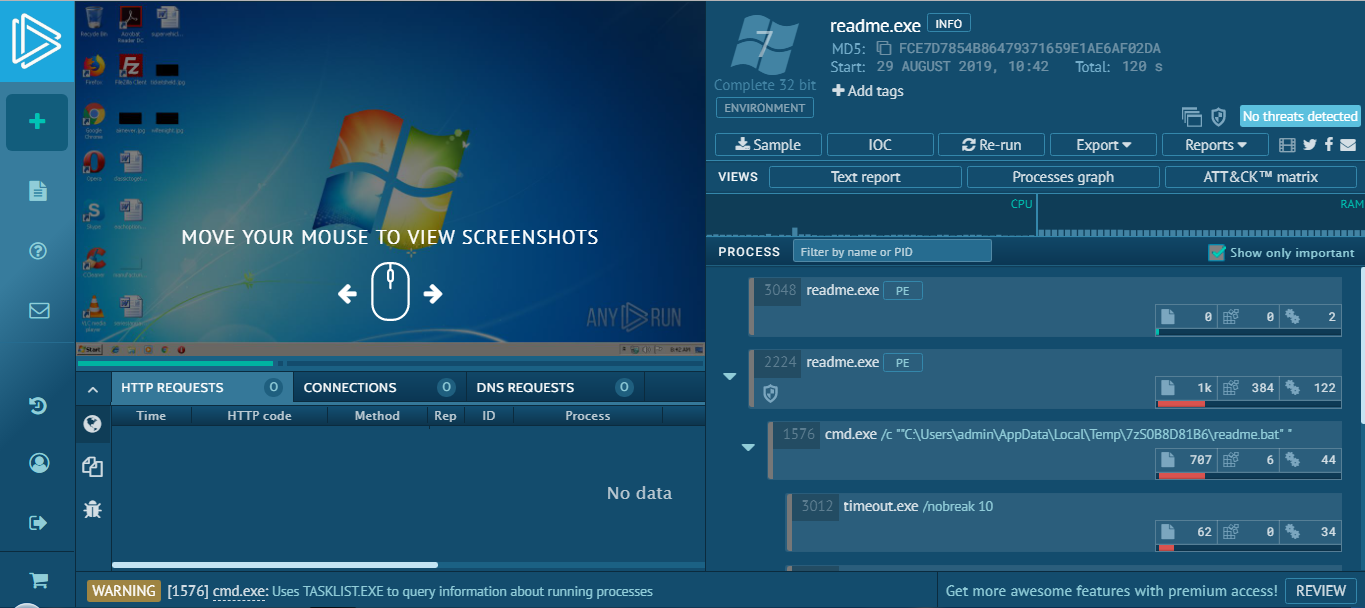Switch to DNS REQUESTS tab

coord(555,387)
